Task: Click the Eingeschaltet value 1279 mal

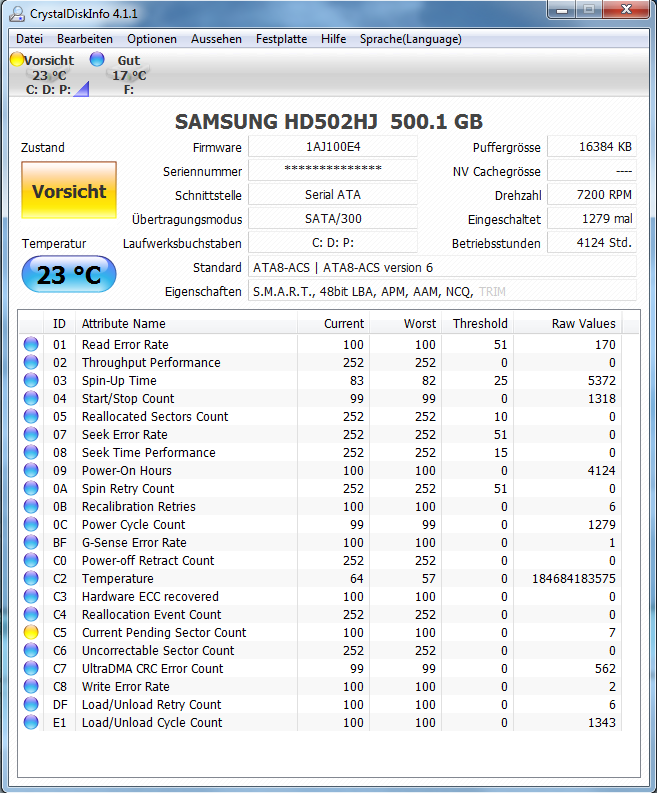Action: coord(592,218)
